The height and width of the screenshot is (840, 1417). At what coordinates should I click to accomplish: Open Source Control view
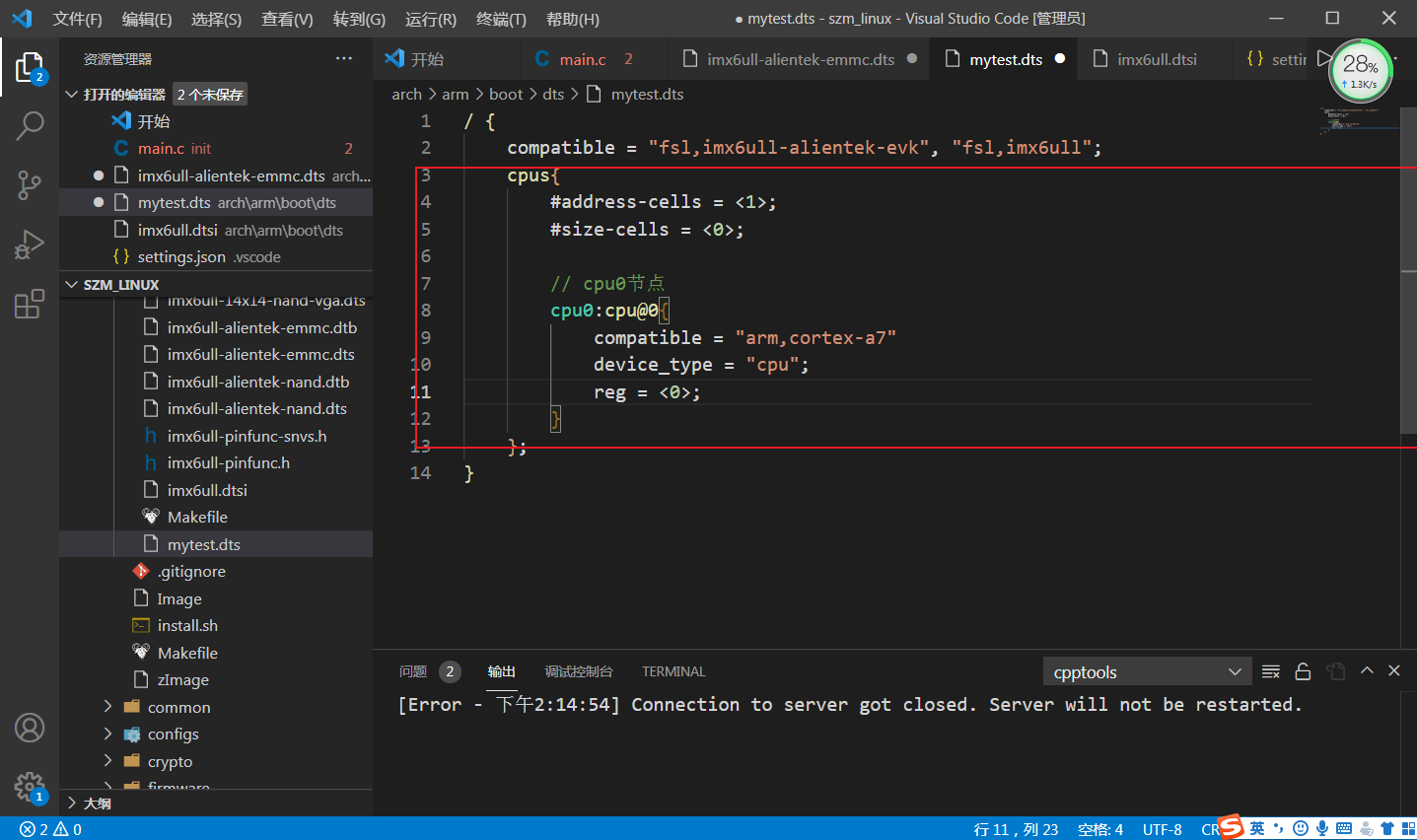pos(30,184)
